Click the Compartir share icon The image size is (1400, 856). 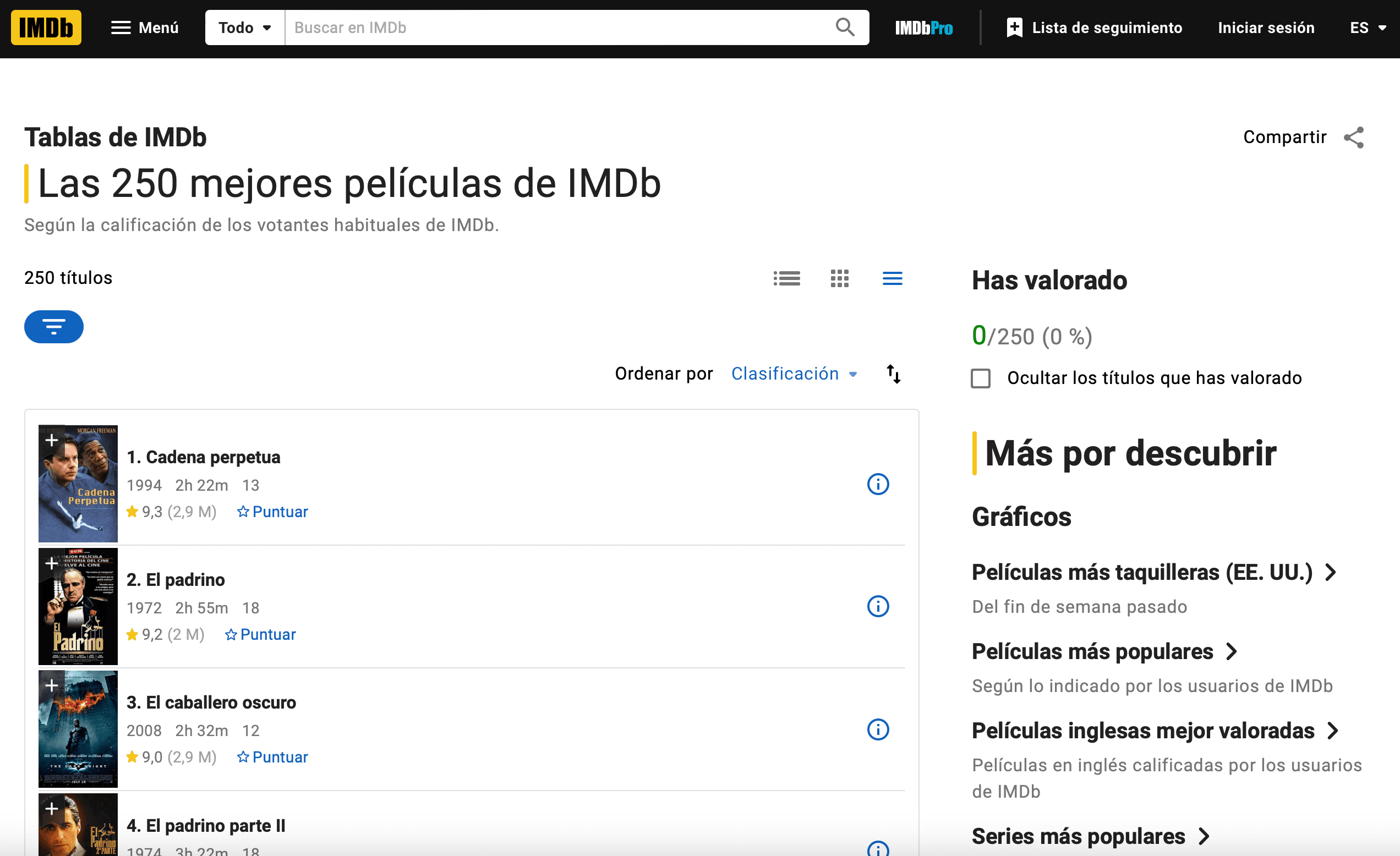pos(1354,138)
